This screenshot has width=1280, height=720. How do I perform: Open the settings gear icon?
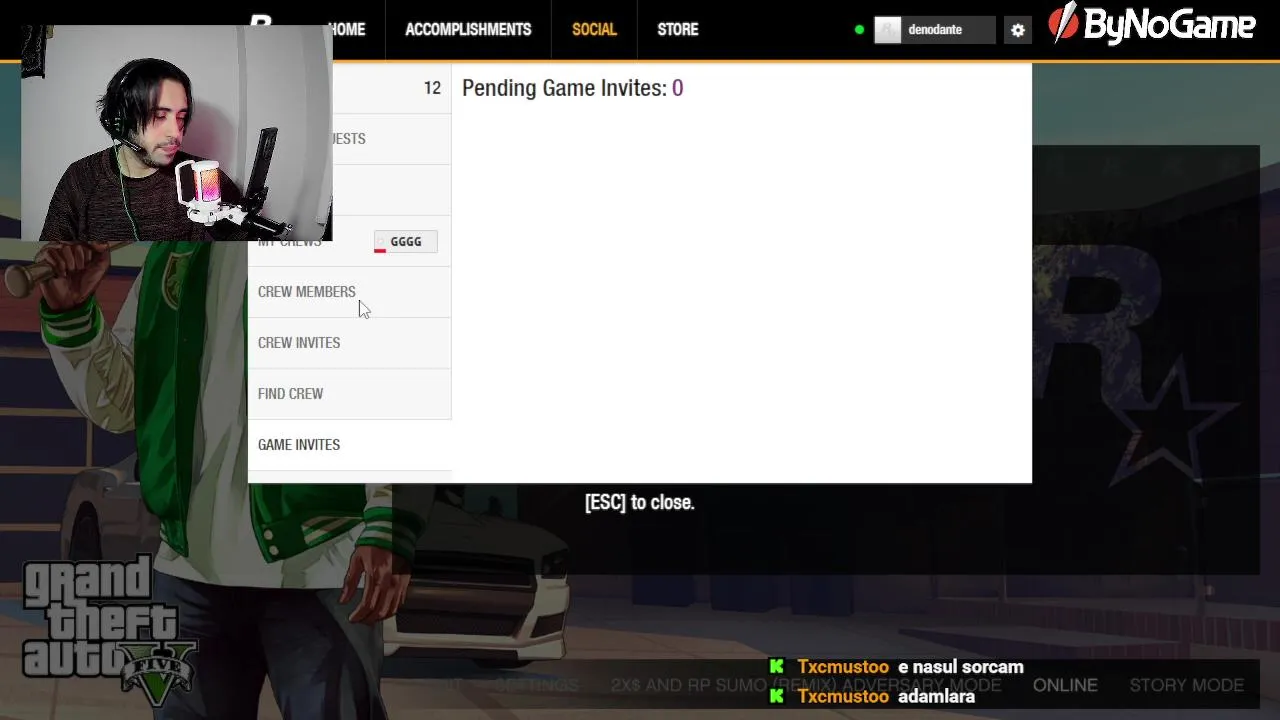1018,30
